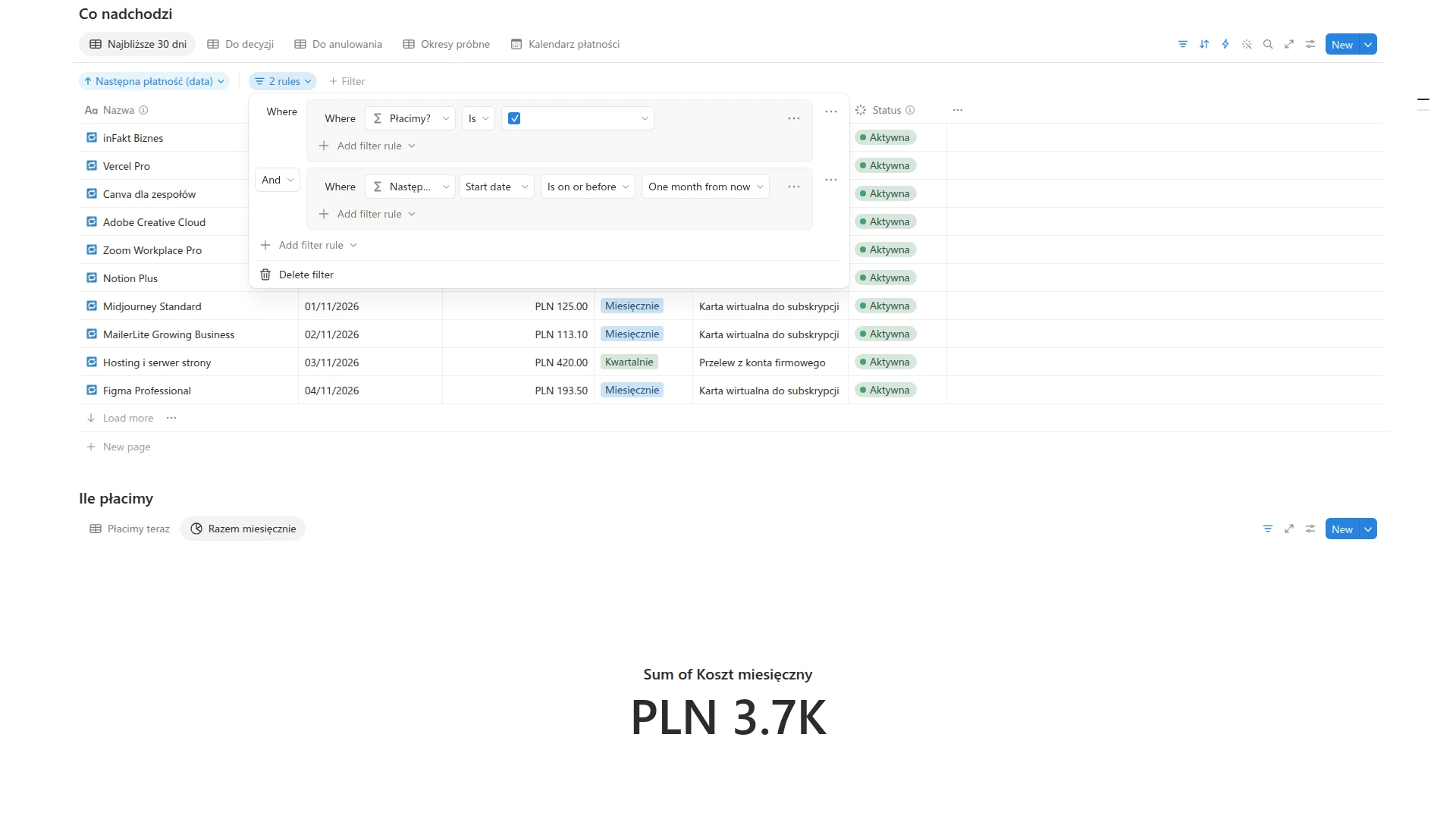
Task: Open Następna płatność (data) sort chip
Action: 154,81
